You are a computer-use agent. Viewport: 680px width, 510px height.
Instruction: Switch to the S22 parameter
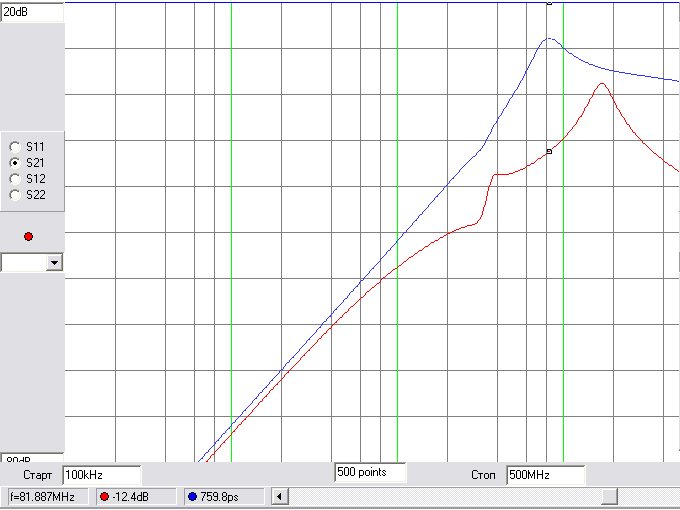15,194
